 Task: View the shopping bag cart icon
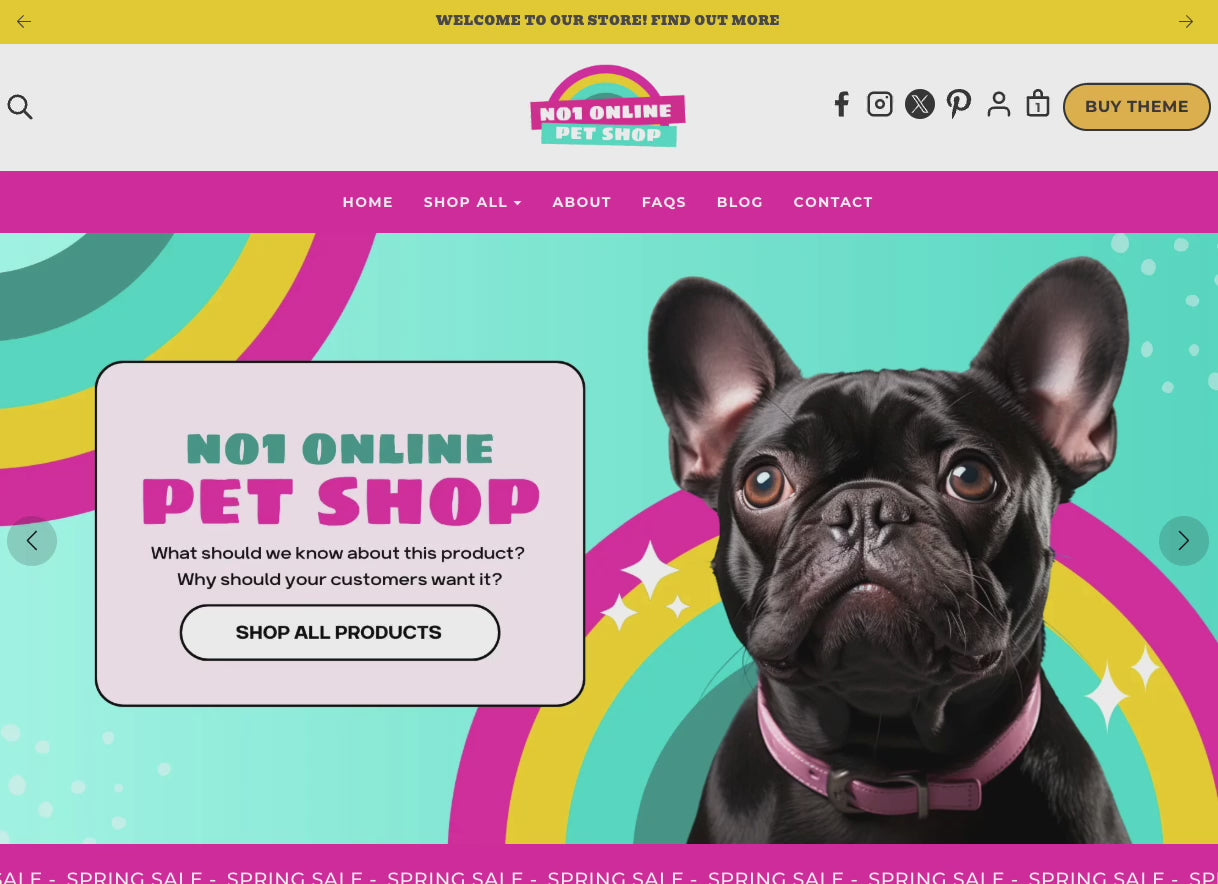(1038, 103)
